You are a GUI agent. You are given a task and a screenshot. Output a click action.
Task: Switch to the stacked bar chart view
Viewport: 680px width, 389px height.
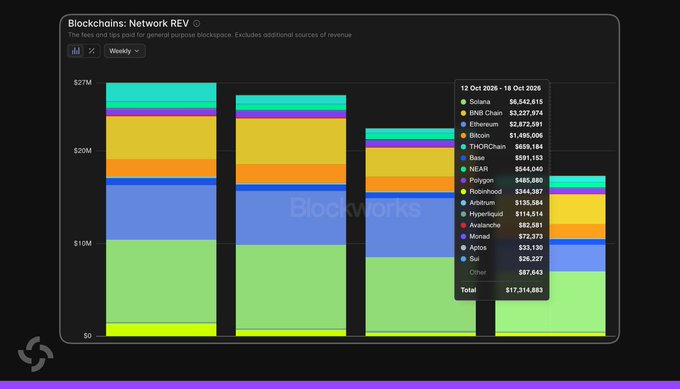76,51
